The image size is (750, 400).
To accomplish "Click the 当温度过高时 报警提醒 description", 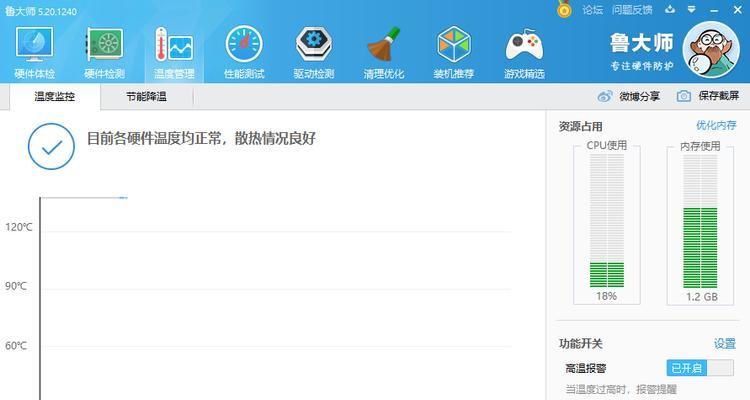I will (621, 389).
